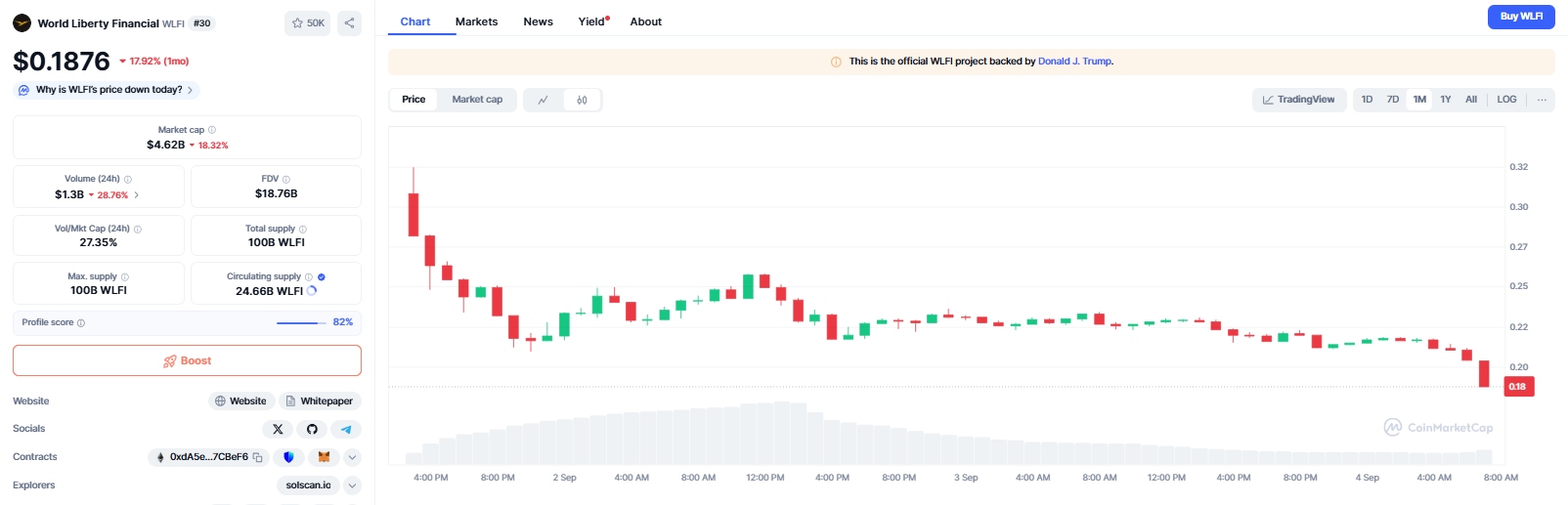This screenshot has height=505, width=1568.
Task: Open the X (Twitter) social icon
Action: pos(278,429)
